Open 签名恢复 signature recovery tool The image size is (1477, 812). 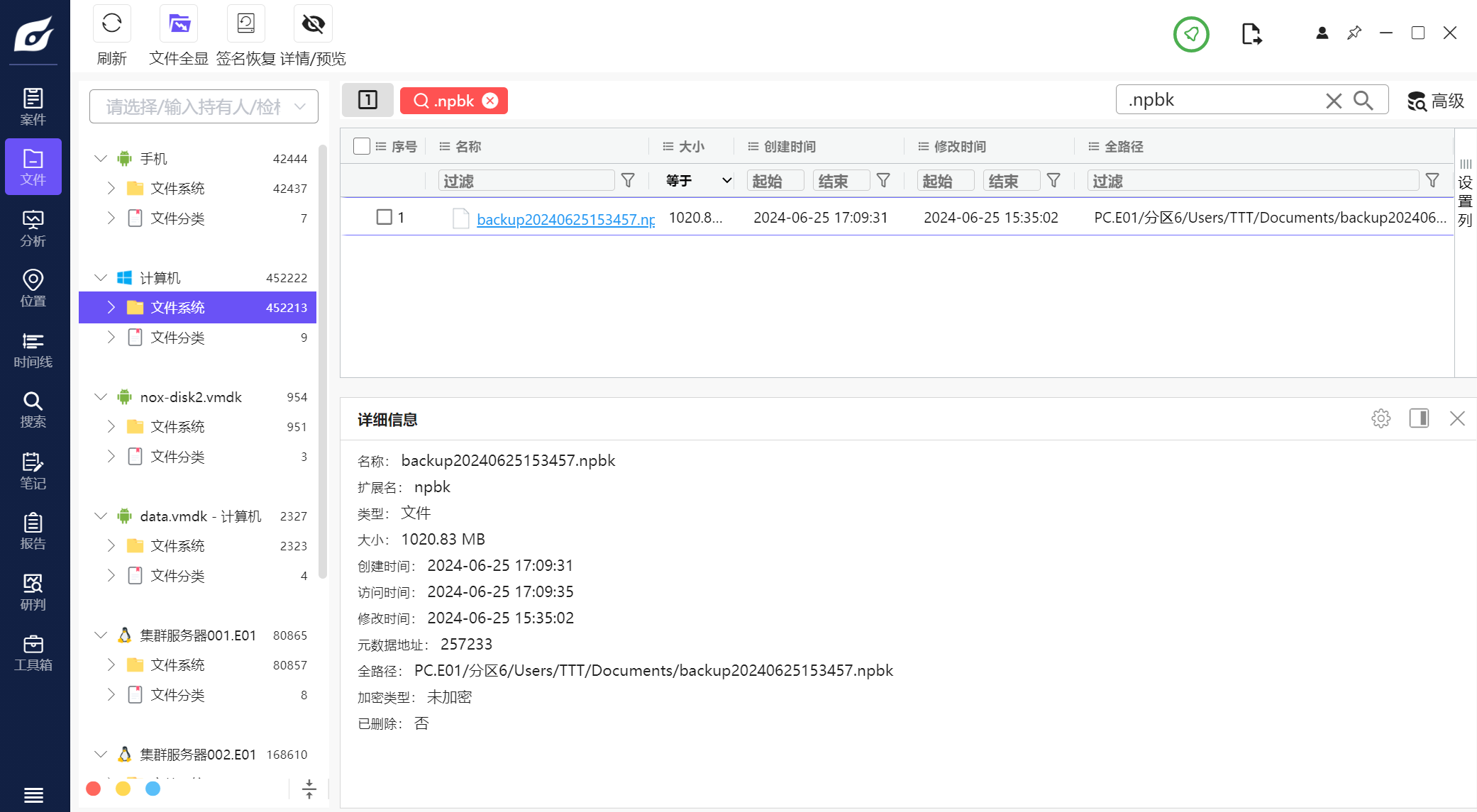point(245,24)
